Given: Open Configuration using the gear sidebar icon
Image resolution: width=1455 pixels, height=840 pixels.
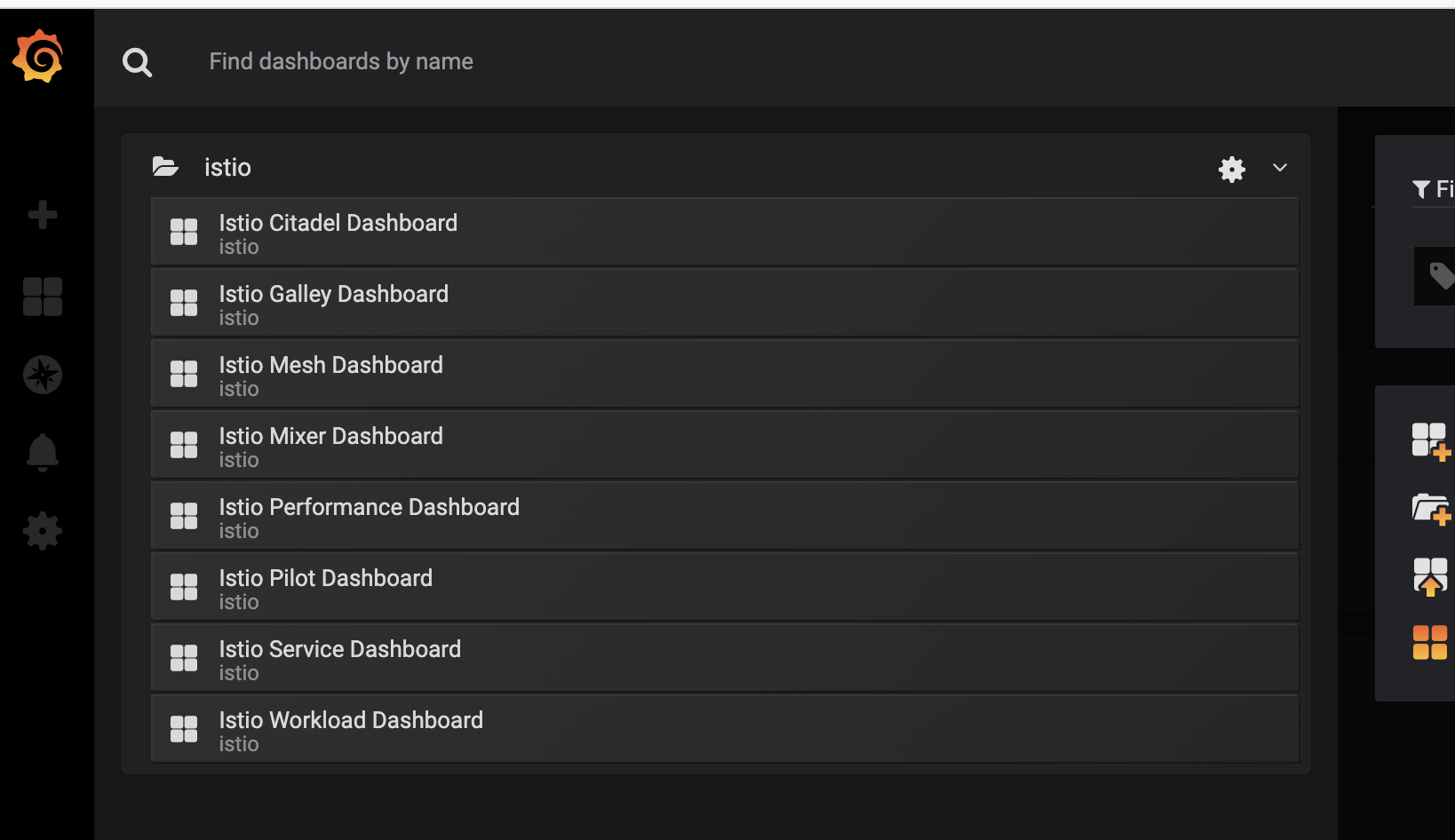Looking at the screenshot, I should tap(42, 531).
